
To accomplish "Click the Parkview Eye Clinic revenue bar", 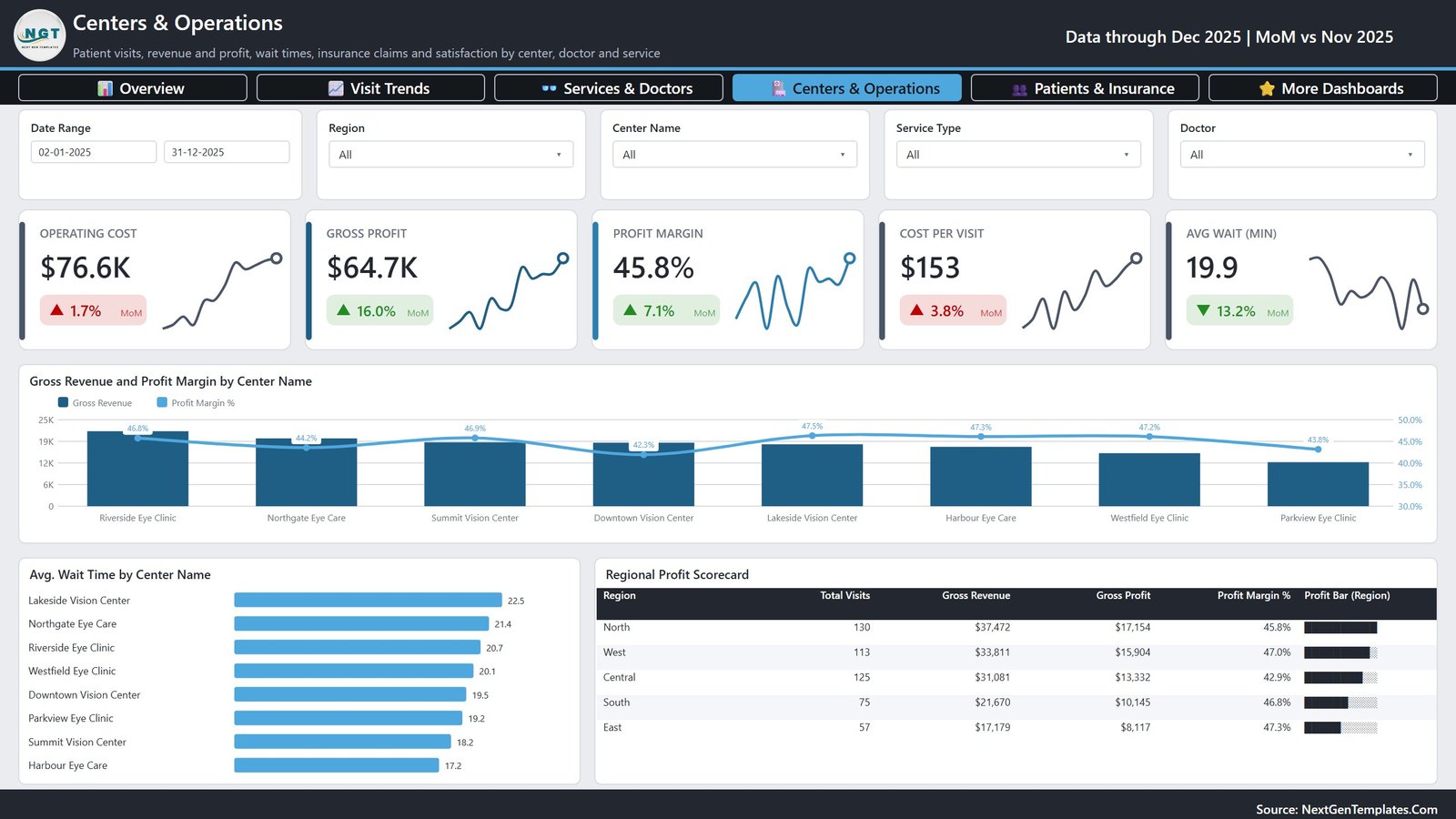I will [1318, 484].
